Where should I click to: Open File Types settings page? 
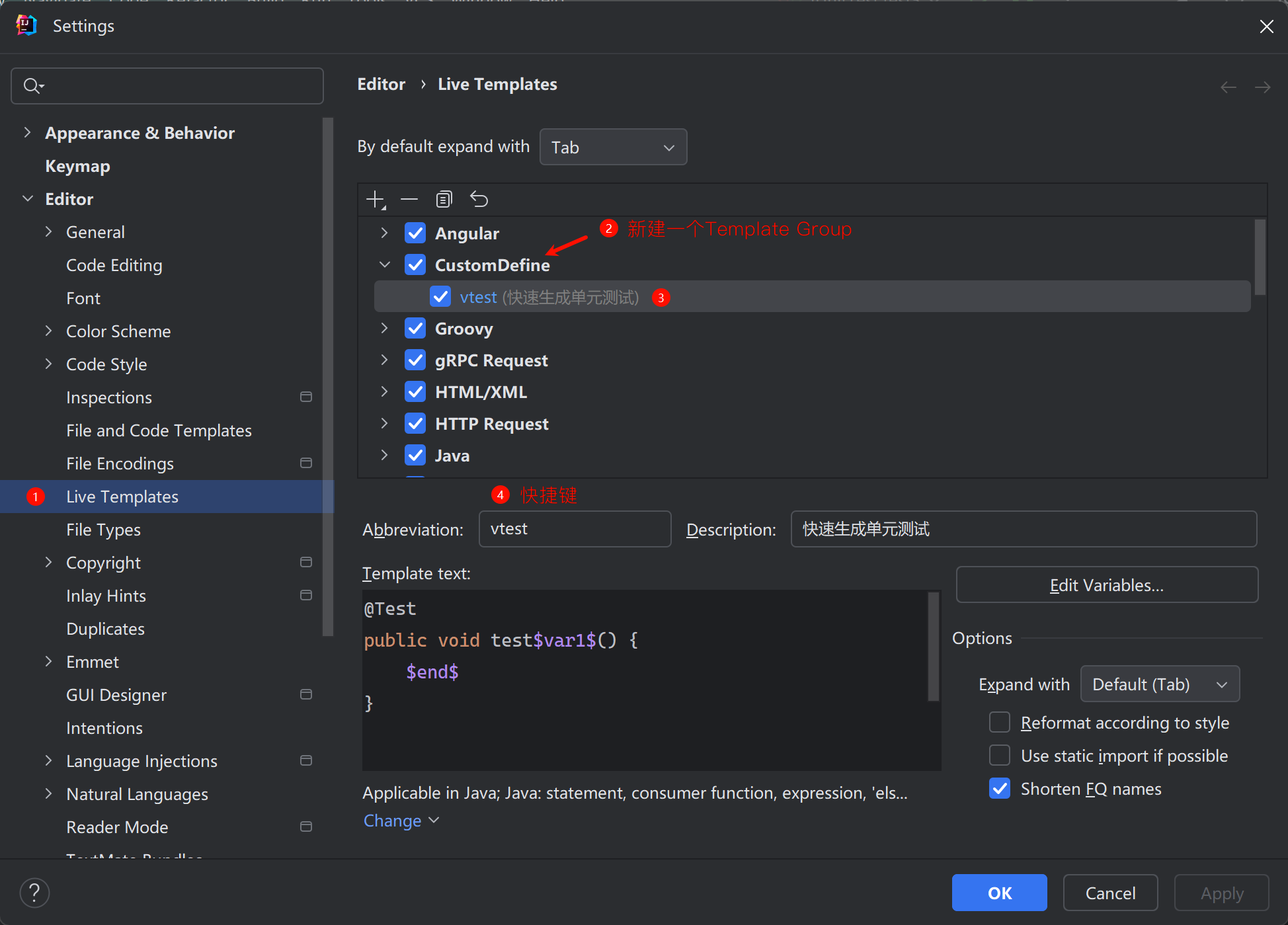103,530
